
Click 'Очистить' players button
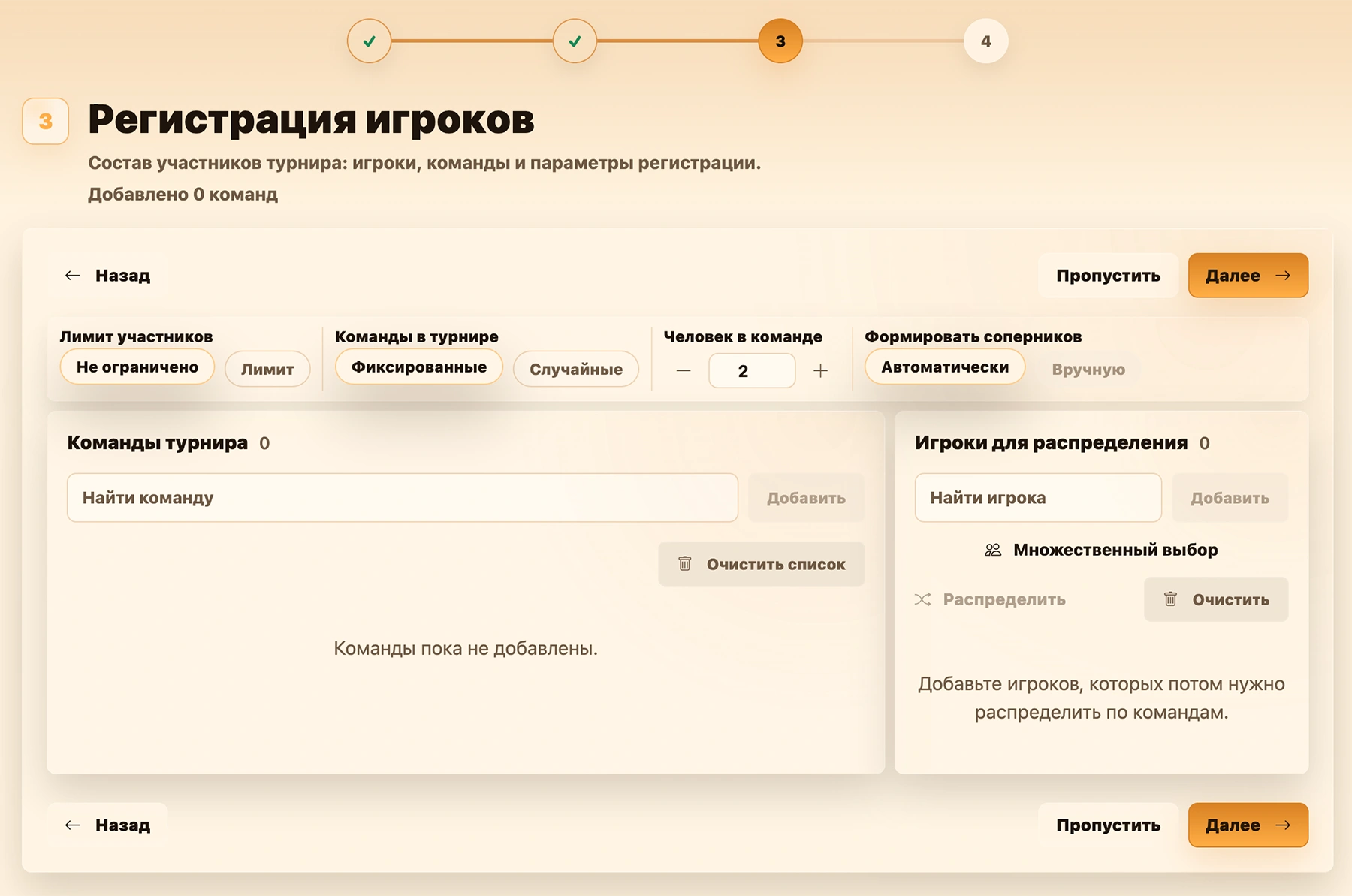[x=1216, y=599]
